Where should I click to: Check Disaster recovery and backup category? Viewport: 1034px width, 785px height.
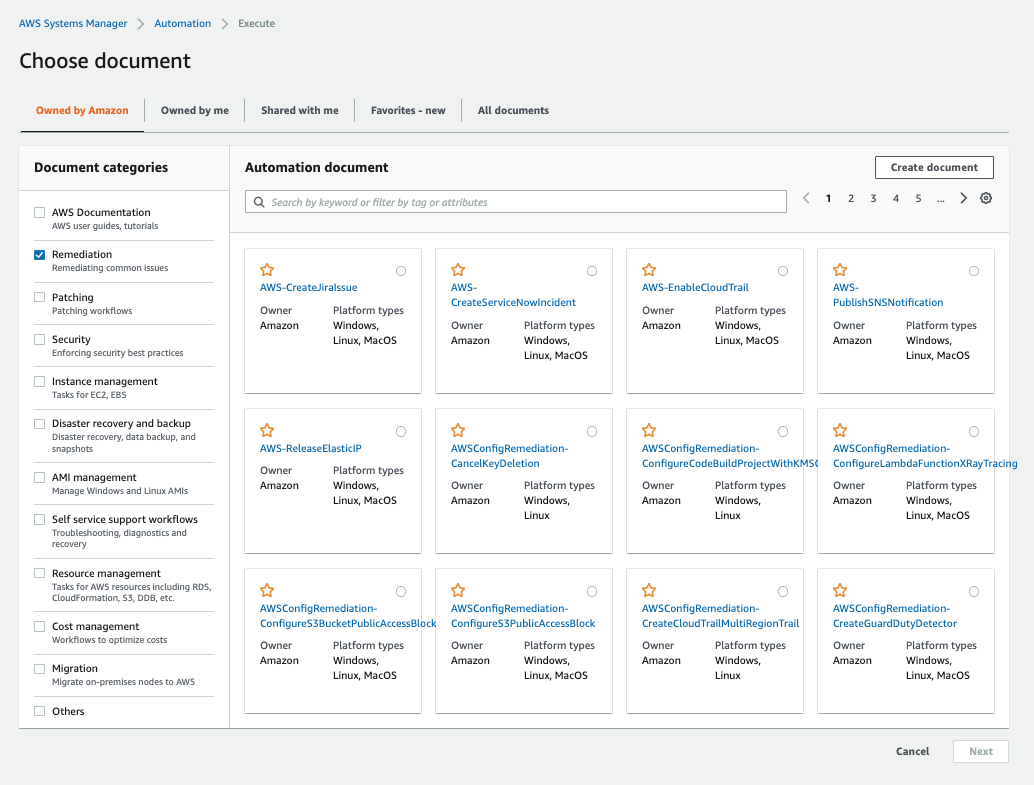[x=40, y=424]
